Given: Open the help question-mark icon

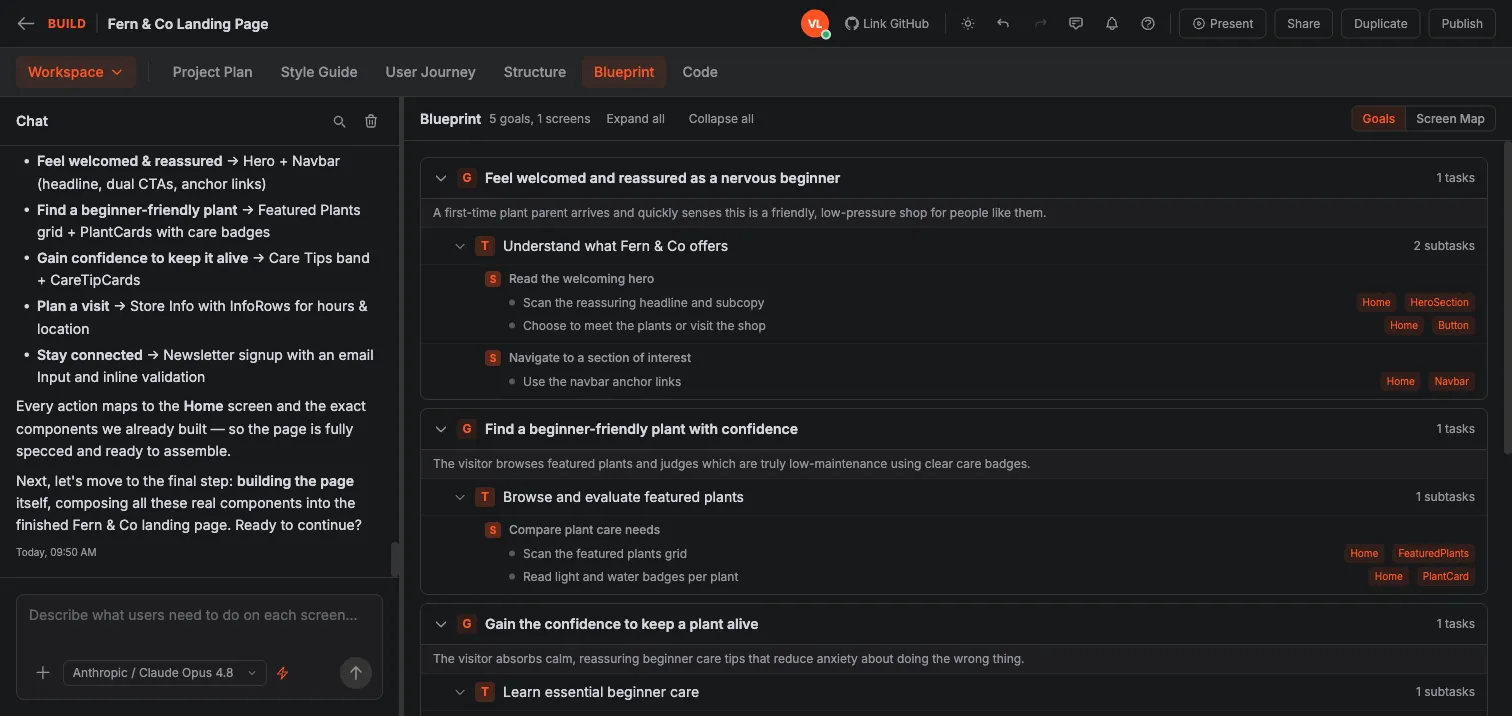Looking at the screenshot, I should click(1148, 24).
